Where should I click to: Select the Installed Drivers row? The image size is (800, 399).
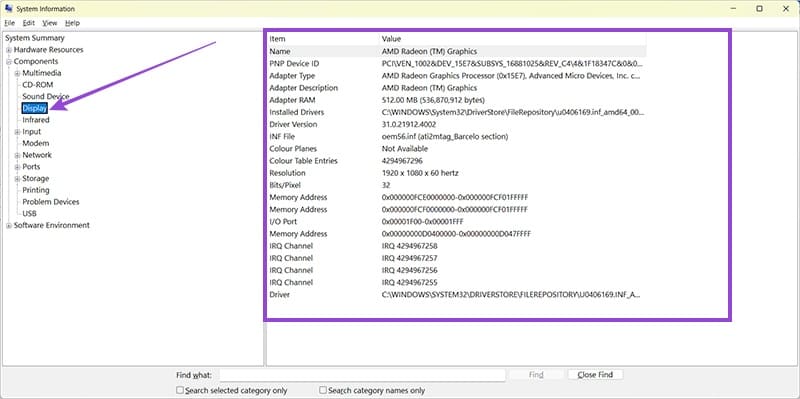(x=457, y=112)
